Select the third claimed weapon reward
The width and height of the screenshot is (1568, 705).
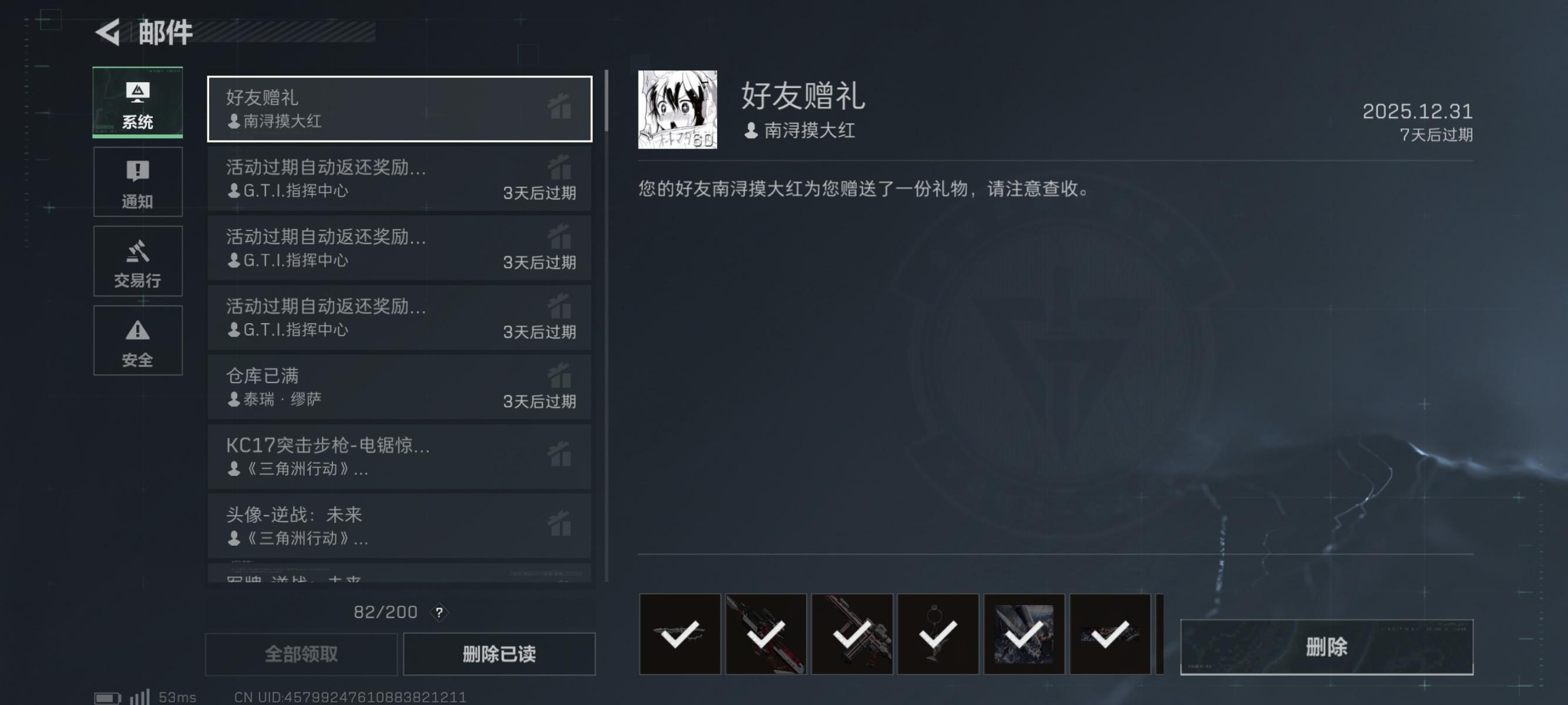(852, 634)
